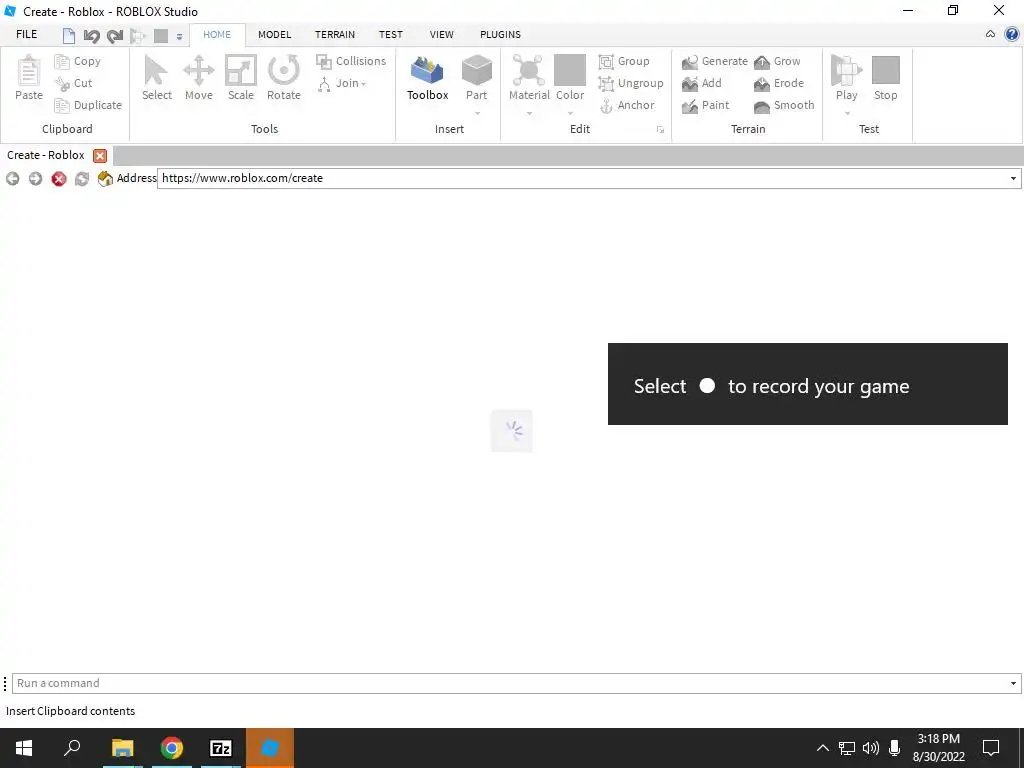Viewport: 1024px width, 768px height.
Task: Open 7-Zip from taskbar
Action: point(221,748)
